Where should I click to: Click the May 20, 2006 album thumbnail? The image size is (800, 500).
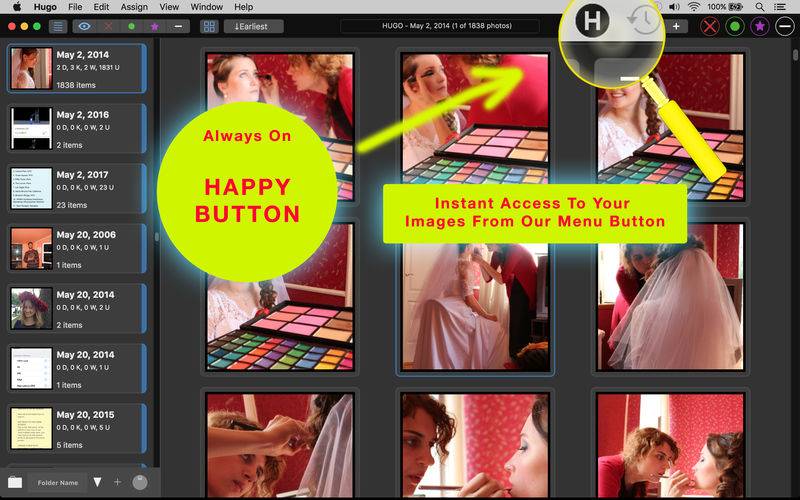[x=31, y=248]
